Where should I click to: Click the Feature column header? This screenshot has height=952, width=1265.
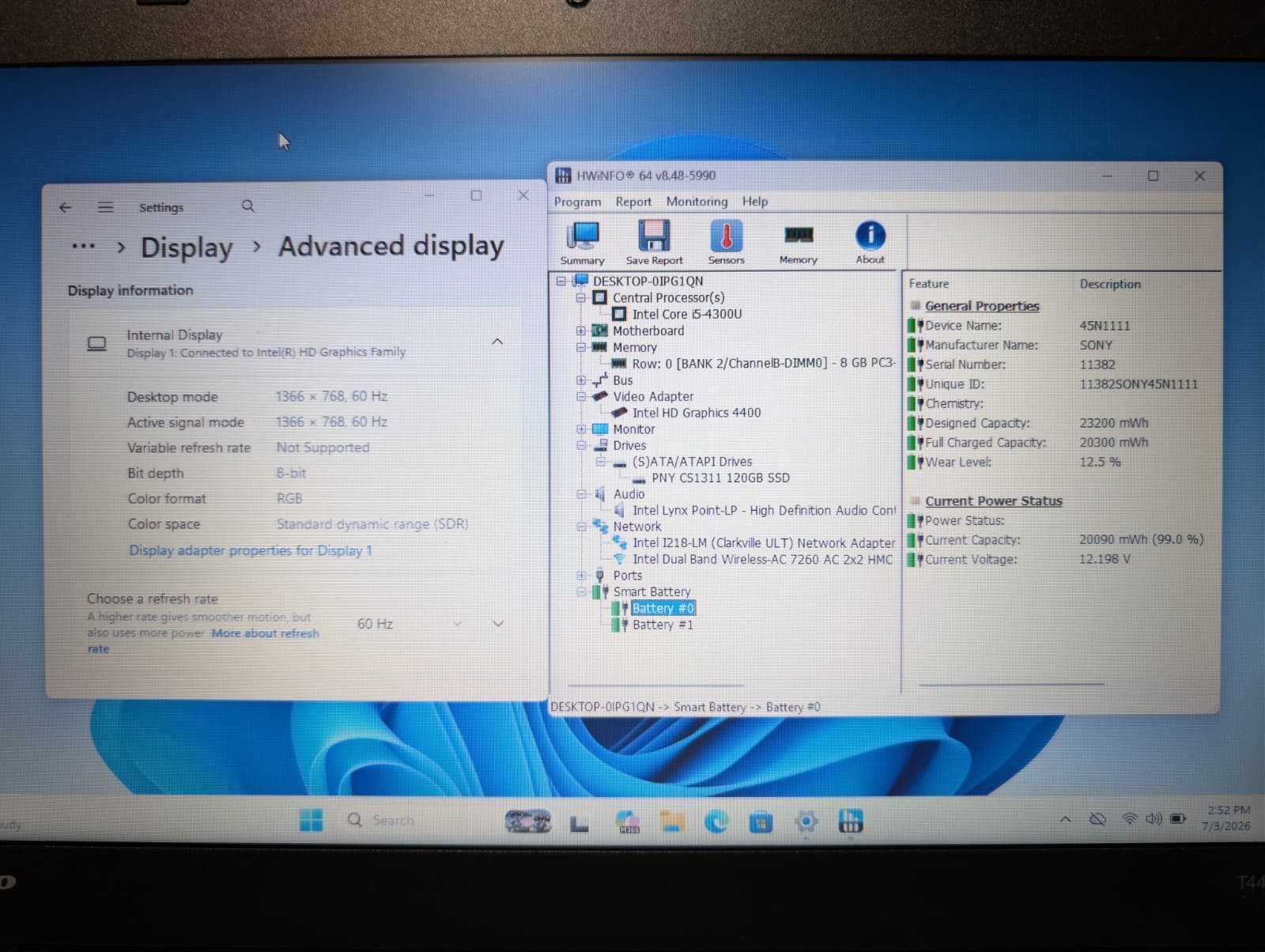[x=928, y=284]
